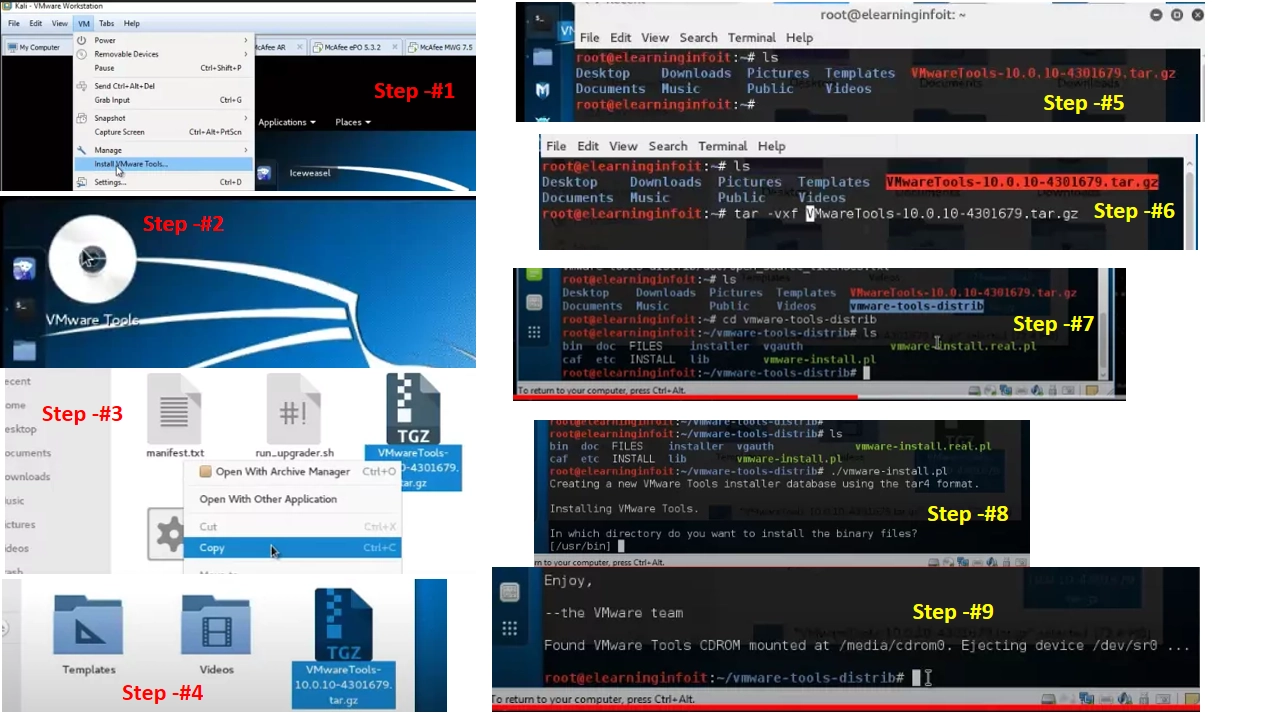Click the show-applications grid icon beside cd vmware-tools-distrib
The width and height of the screenshot is (1280, 720).
click(x=534, y=332)
